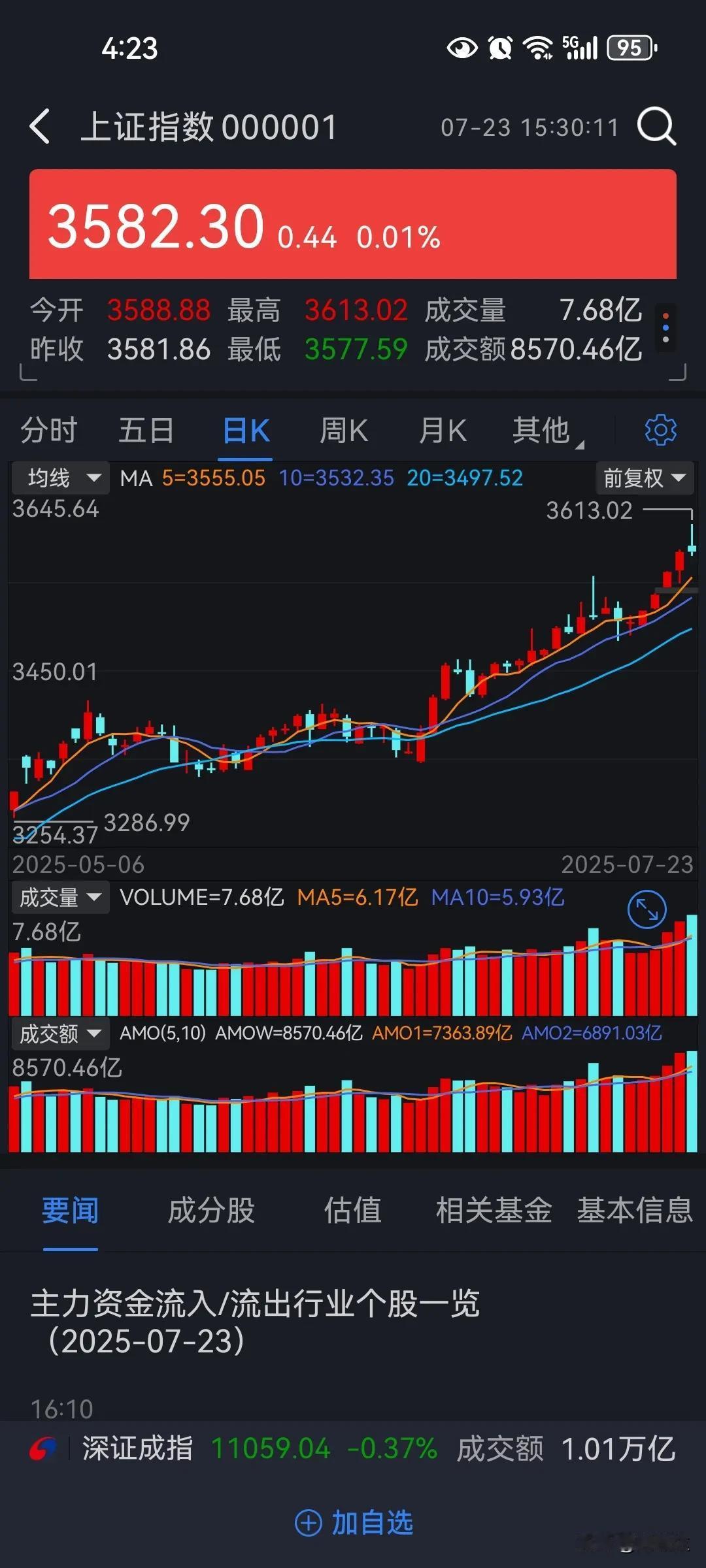This screenshot has width=706, height=1568.
Task: Tap 昨收 value 3581.86
Action: coord(159,349)
